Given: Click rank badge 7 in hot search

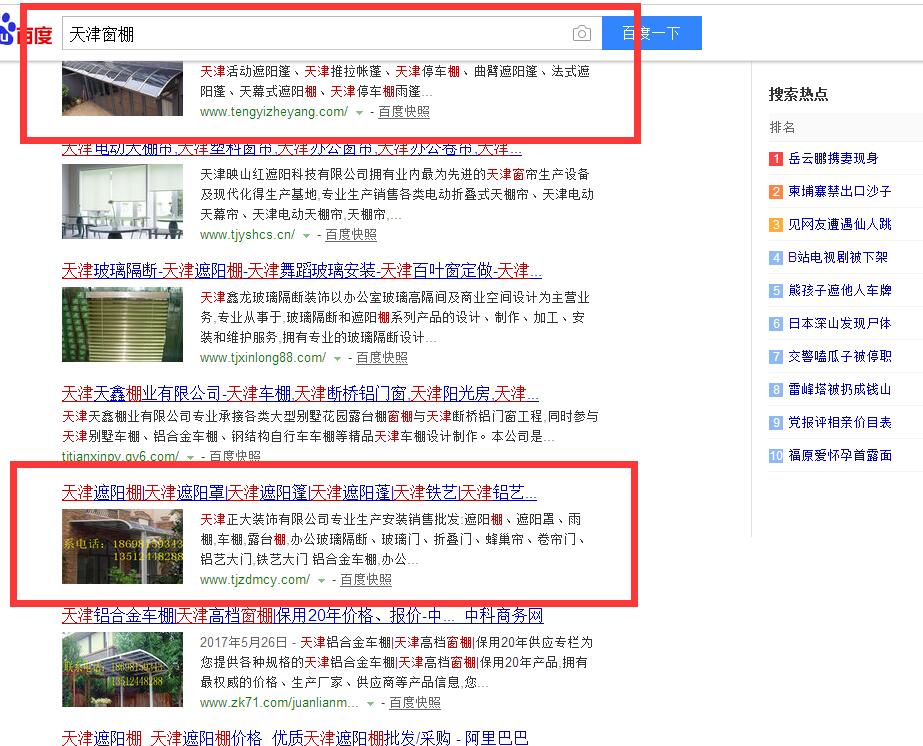Looking at the screenshot, I should click(776, 357).
